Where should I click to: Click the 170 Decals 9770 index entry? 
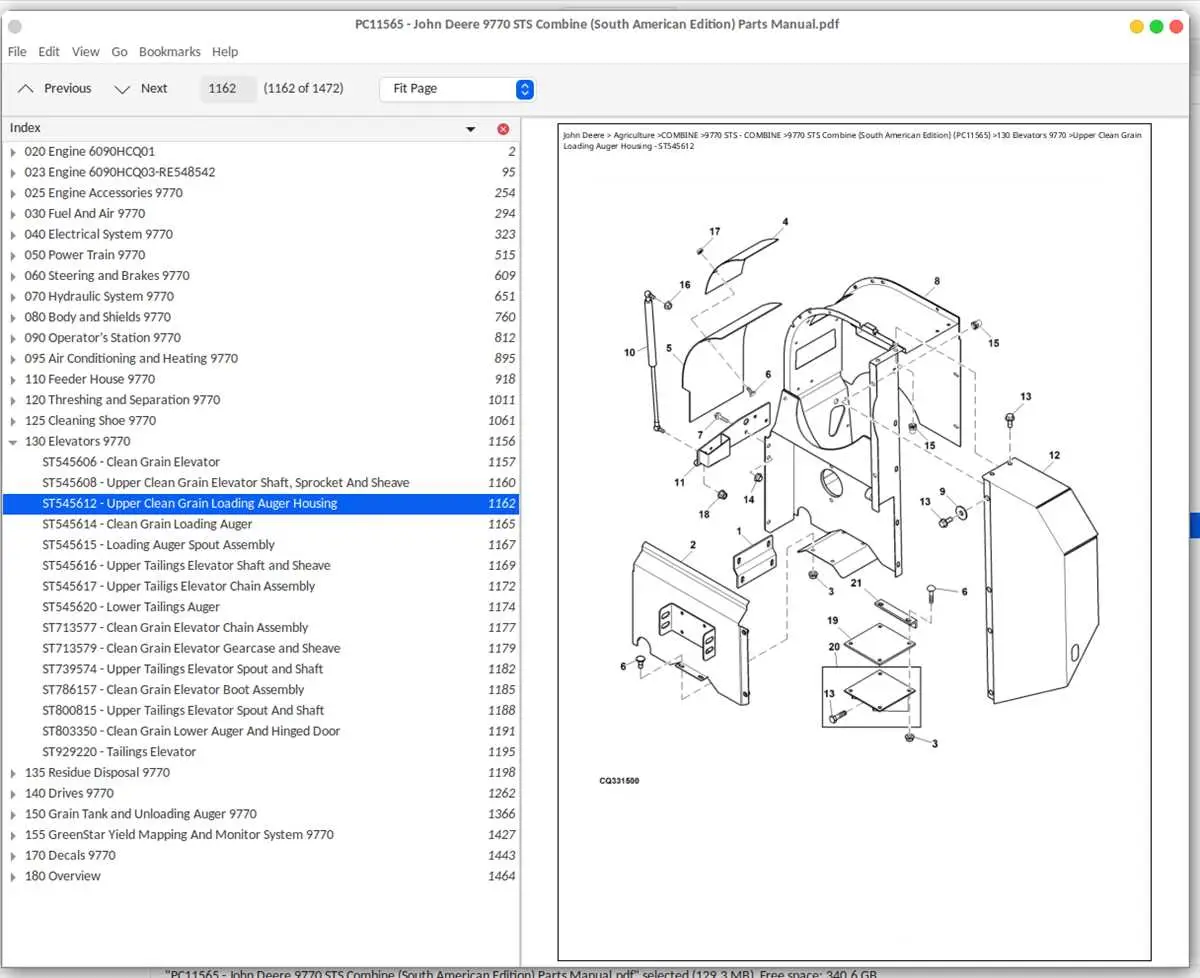coord(261,856)
